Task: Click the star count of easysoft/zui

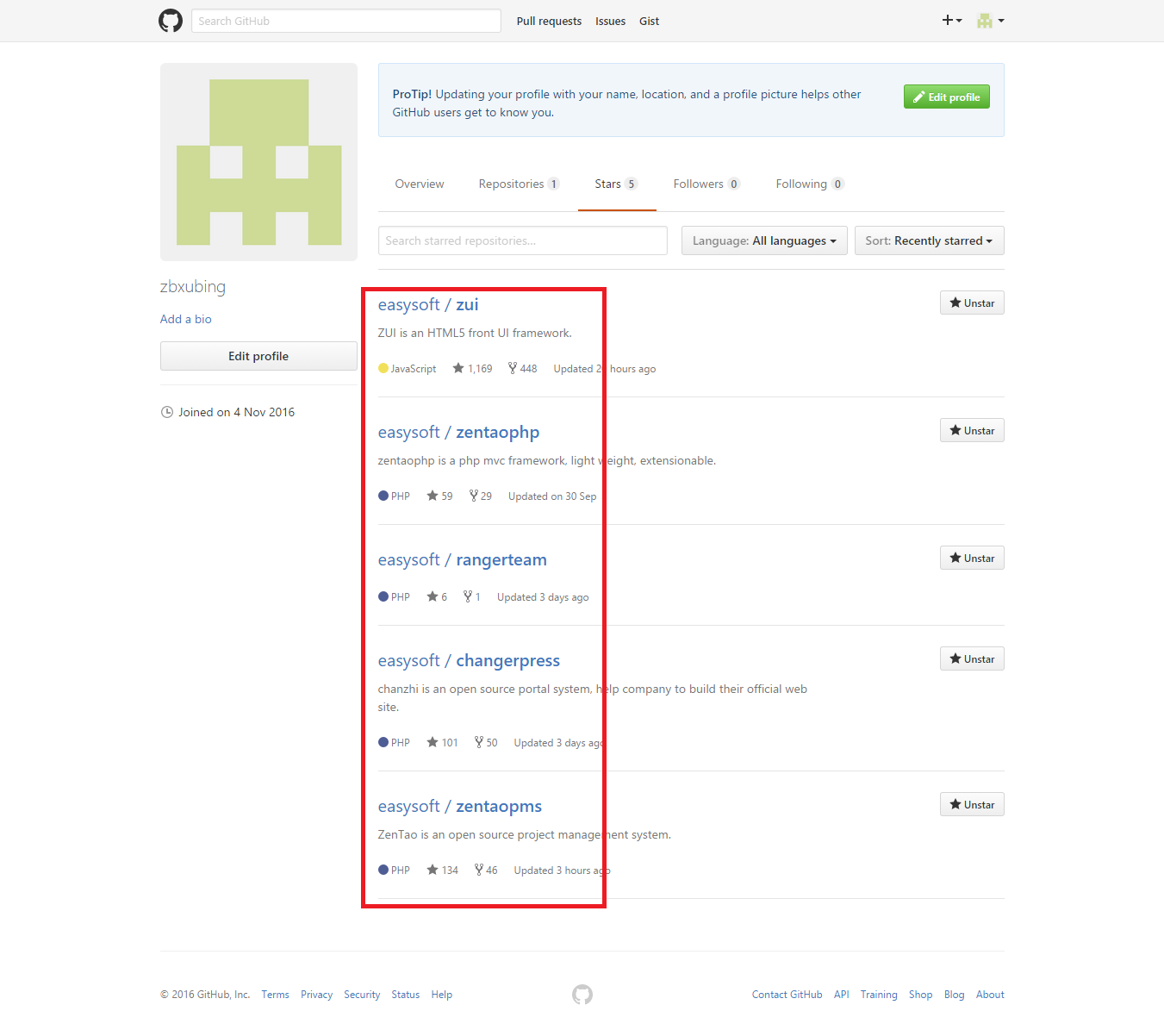Action: pyautogui.click(x=472, y=369)
